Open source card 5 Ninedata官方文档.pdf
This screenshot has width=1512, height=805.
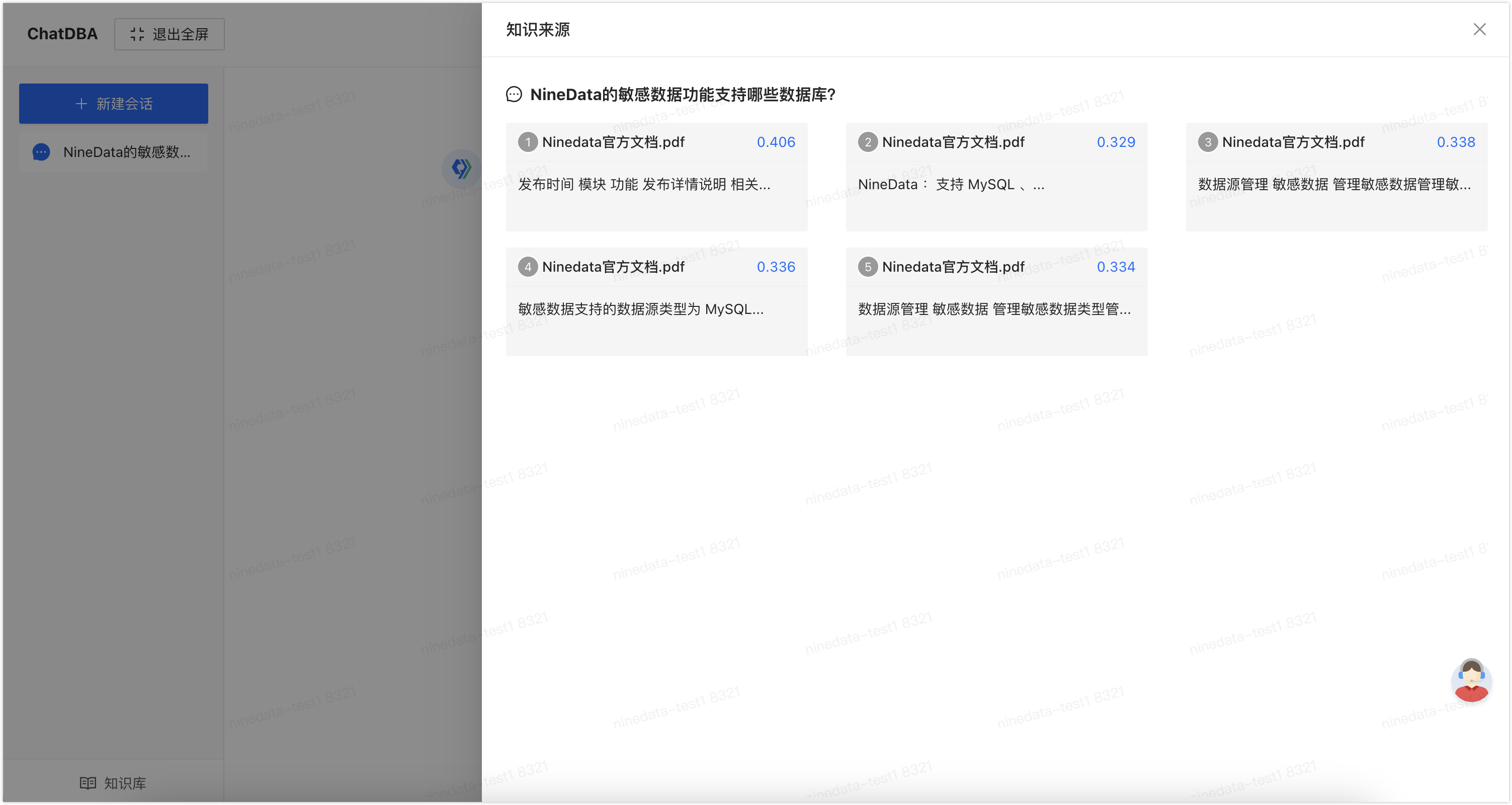(x=996, y=301)
